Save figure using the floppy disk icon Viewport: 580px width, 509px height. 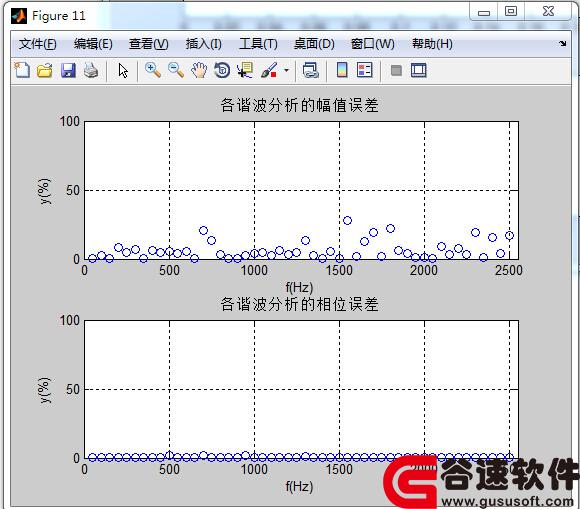click(x=68, y=70)
